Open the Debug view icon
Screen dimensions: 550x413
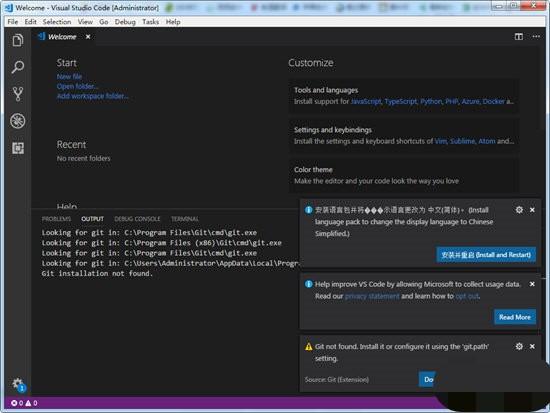point(18,121)
